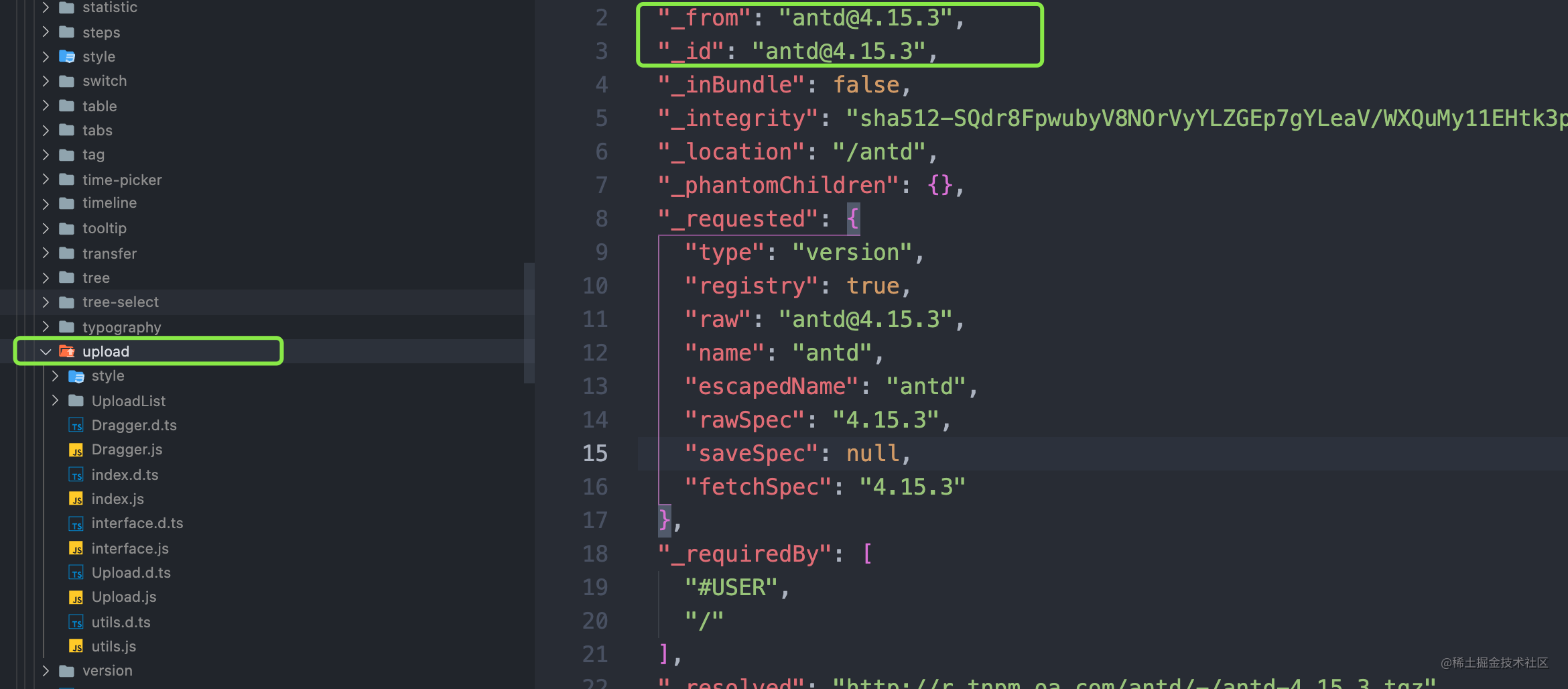Click the style folder icon inside upload

click(76, 376)
